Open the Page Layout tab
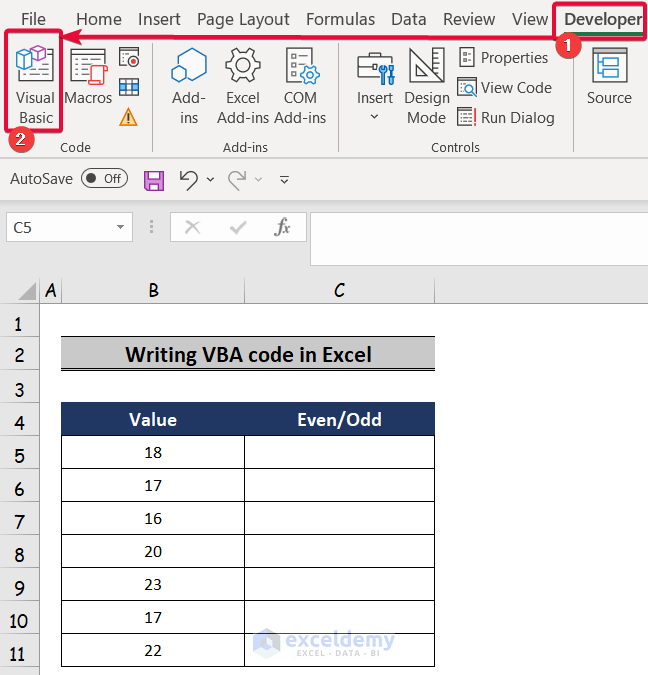The image size is (648, 675). pos(243,19)
